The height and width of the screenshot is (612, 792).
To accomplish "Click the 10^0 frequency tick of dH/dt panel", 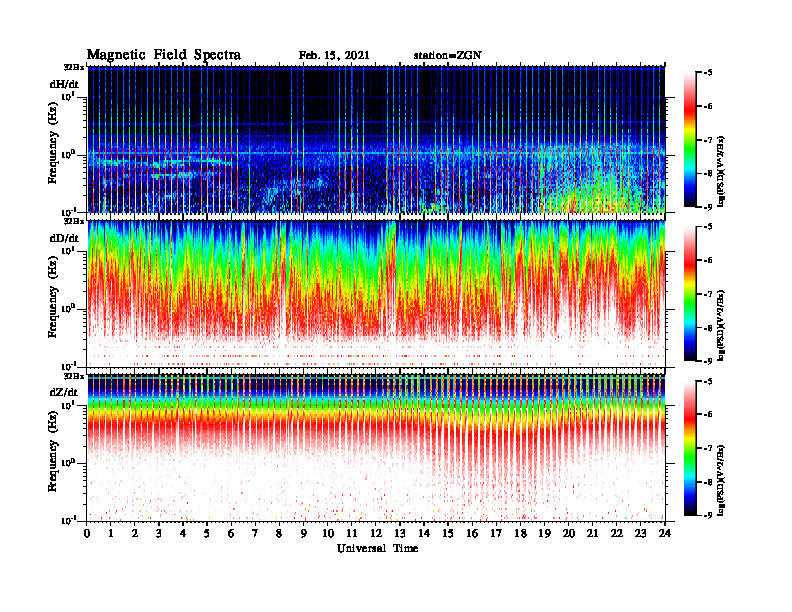I will (66, 154).
